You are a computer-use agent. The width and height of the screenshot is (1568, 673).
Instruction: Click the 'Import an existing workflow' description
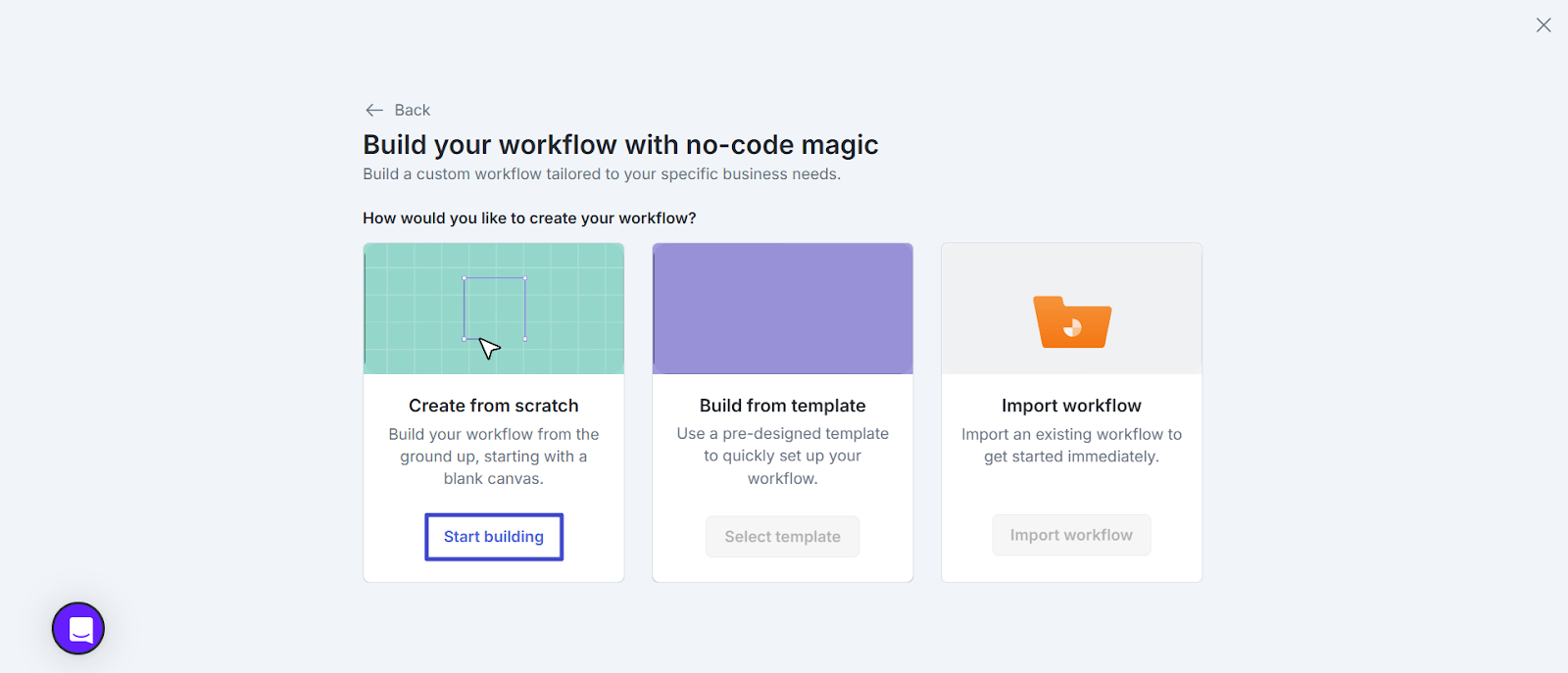click(1071, 445)
